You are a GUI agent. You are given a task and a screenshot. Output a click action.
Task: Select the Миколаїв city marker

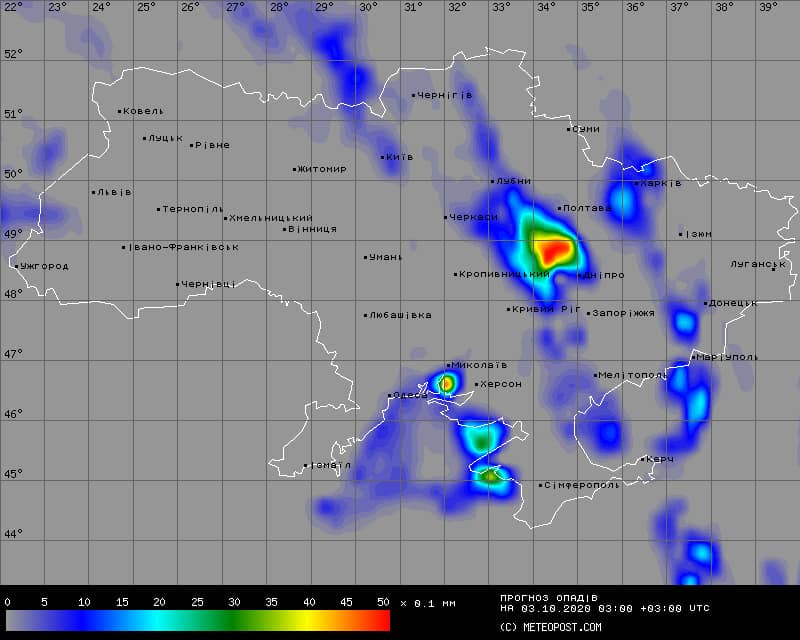tap(448, 366)
